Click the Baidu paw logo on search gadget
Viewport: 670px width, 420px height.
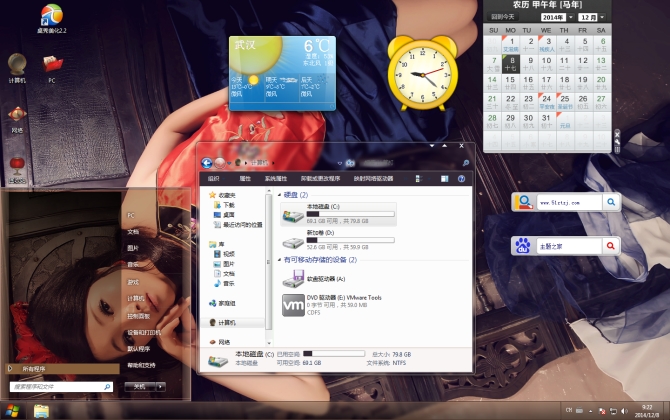[523, 246]
